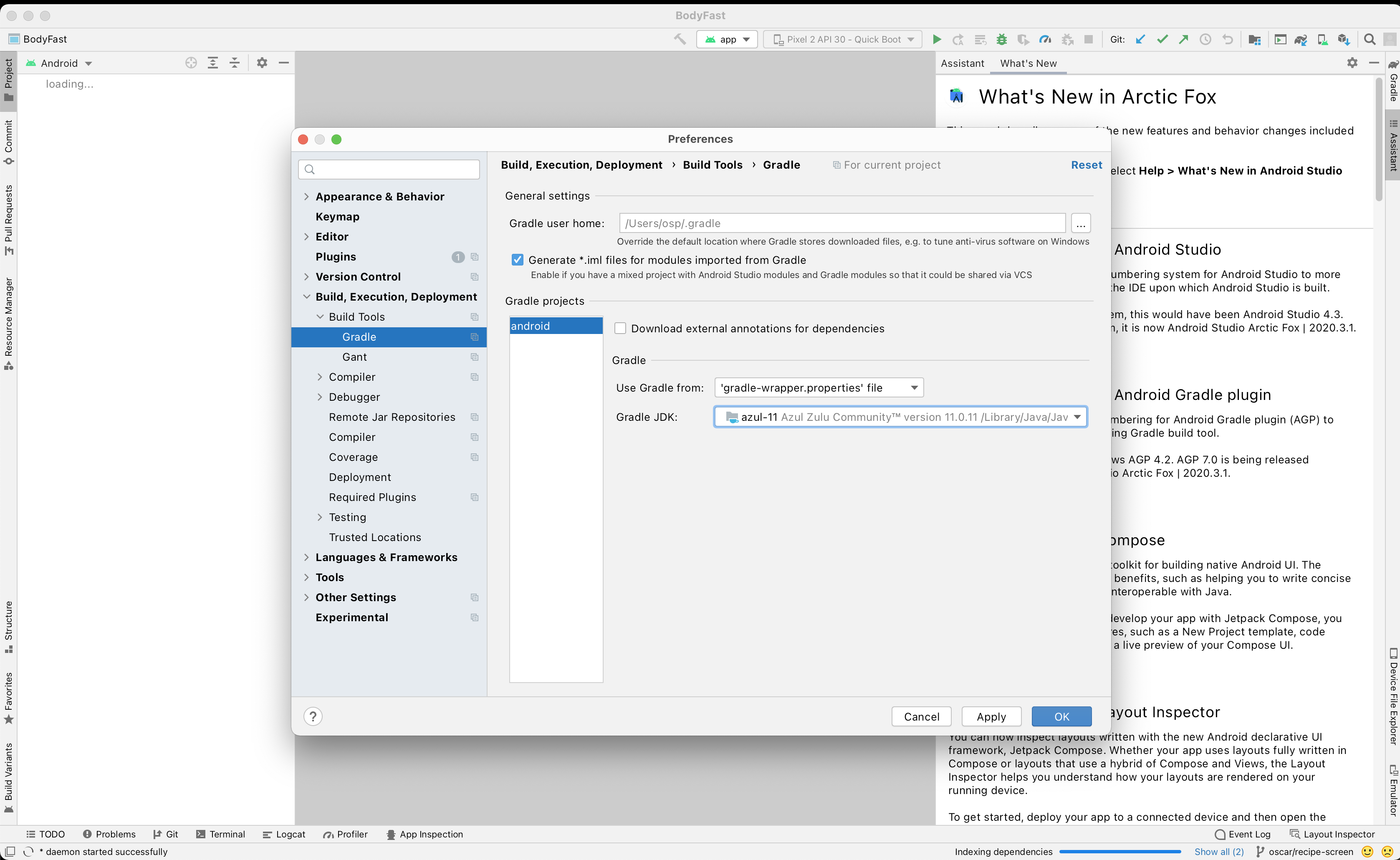Click the Project panel gear options icon
Viewport: 1400px width, 860px height.
(x=262, y=63)
